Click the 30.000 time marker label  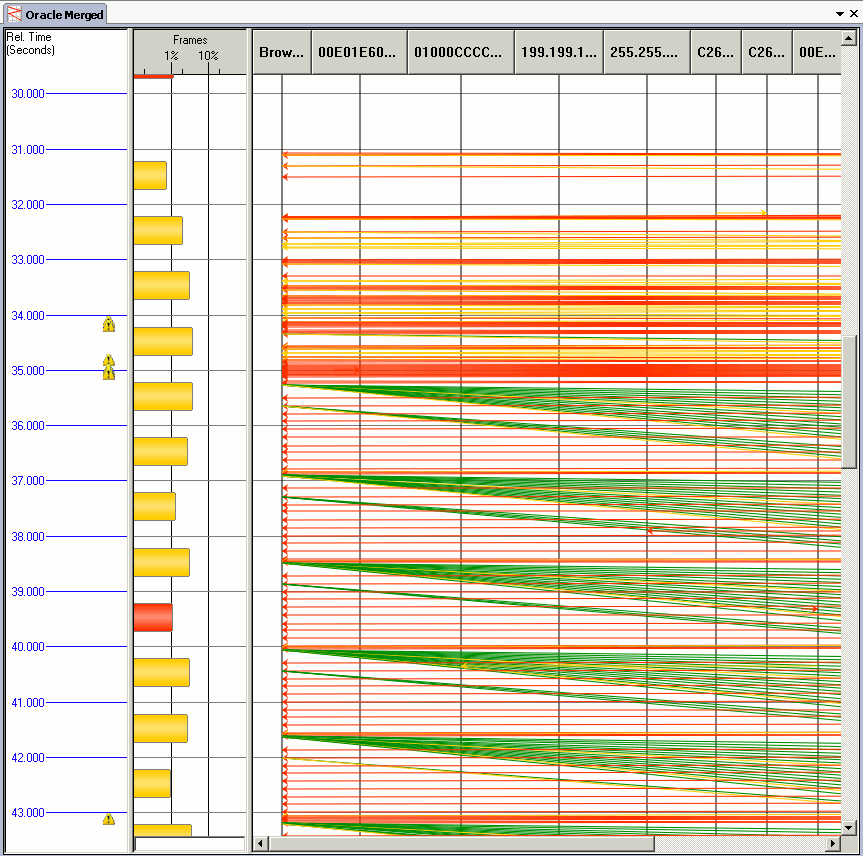pyautogui.click(x=28, y=94)
